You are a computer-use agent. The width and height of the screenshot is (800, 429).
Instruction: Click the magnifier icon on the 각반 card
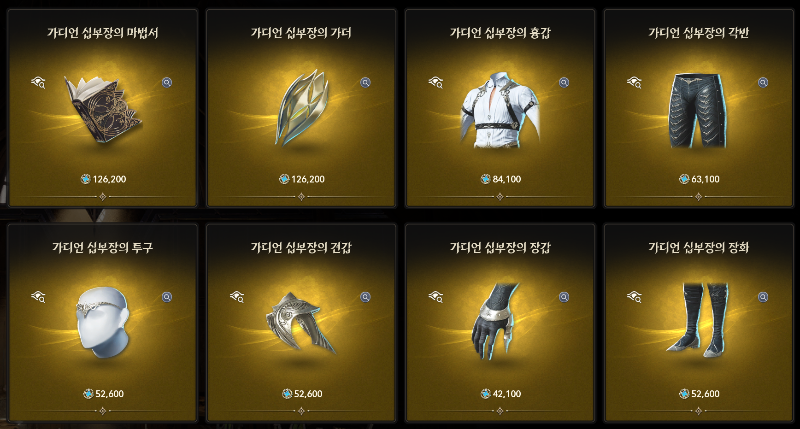click(763, 83)
